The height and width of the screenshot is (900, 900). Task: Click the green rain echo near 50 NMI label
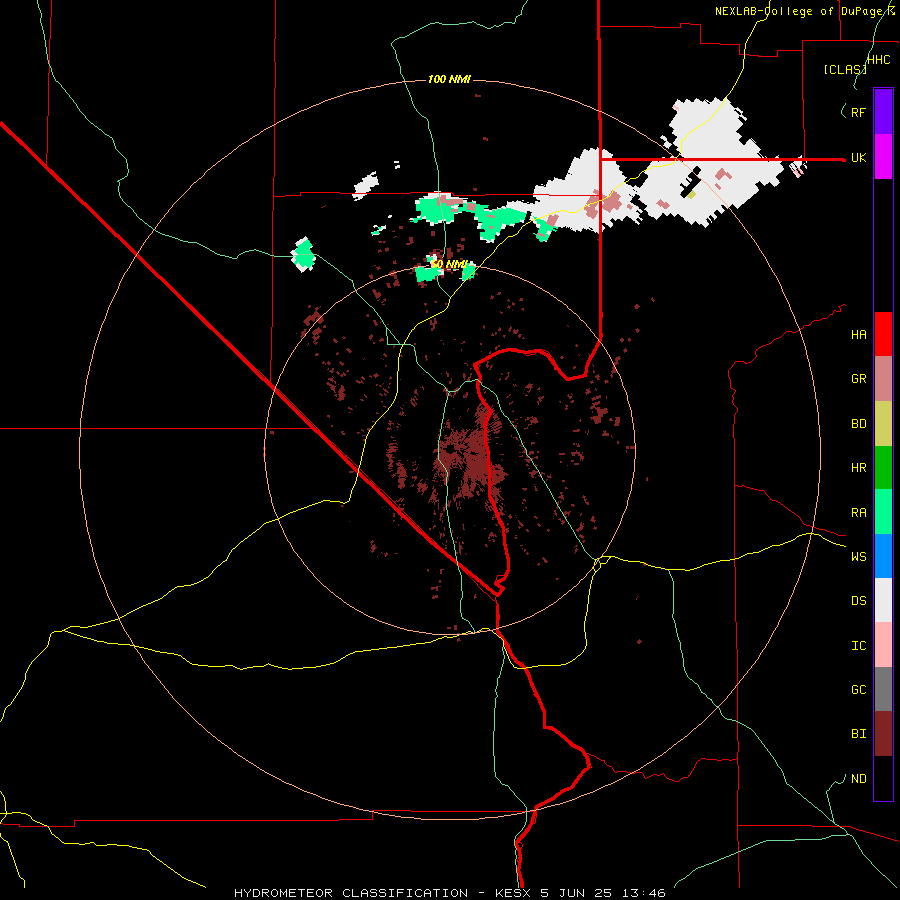[428, 273]
